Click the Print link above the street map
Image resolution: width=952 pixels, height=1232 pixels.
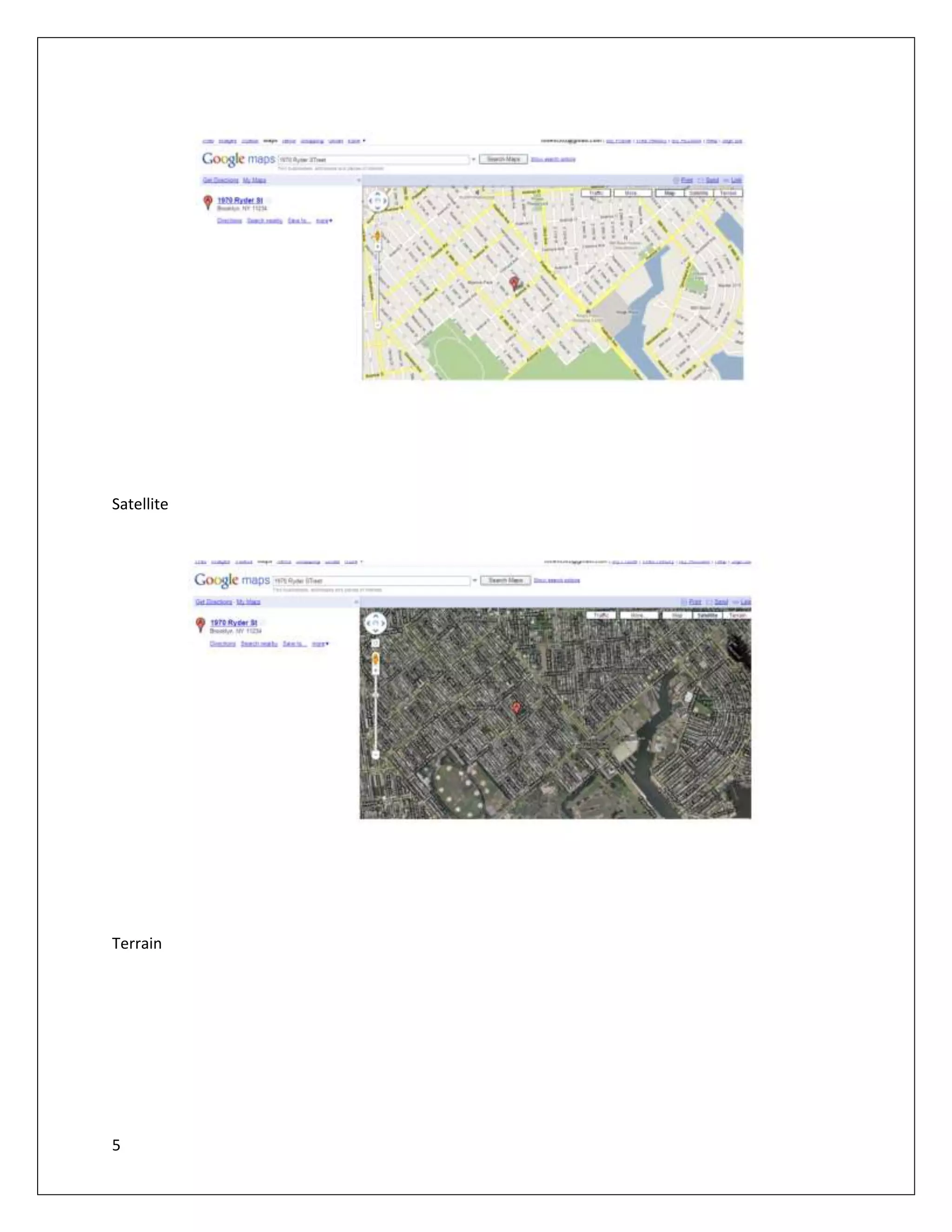pyautogui.click(x=687, y=180)
